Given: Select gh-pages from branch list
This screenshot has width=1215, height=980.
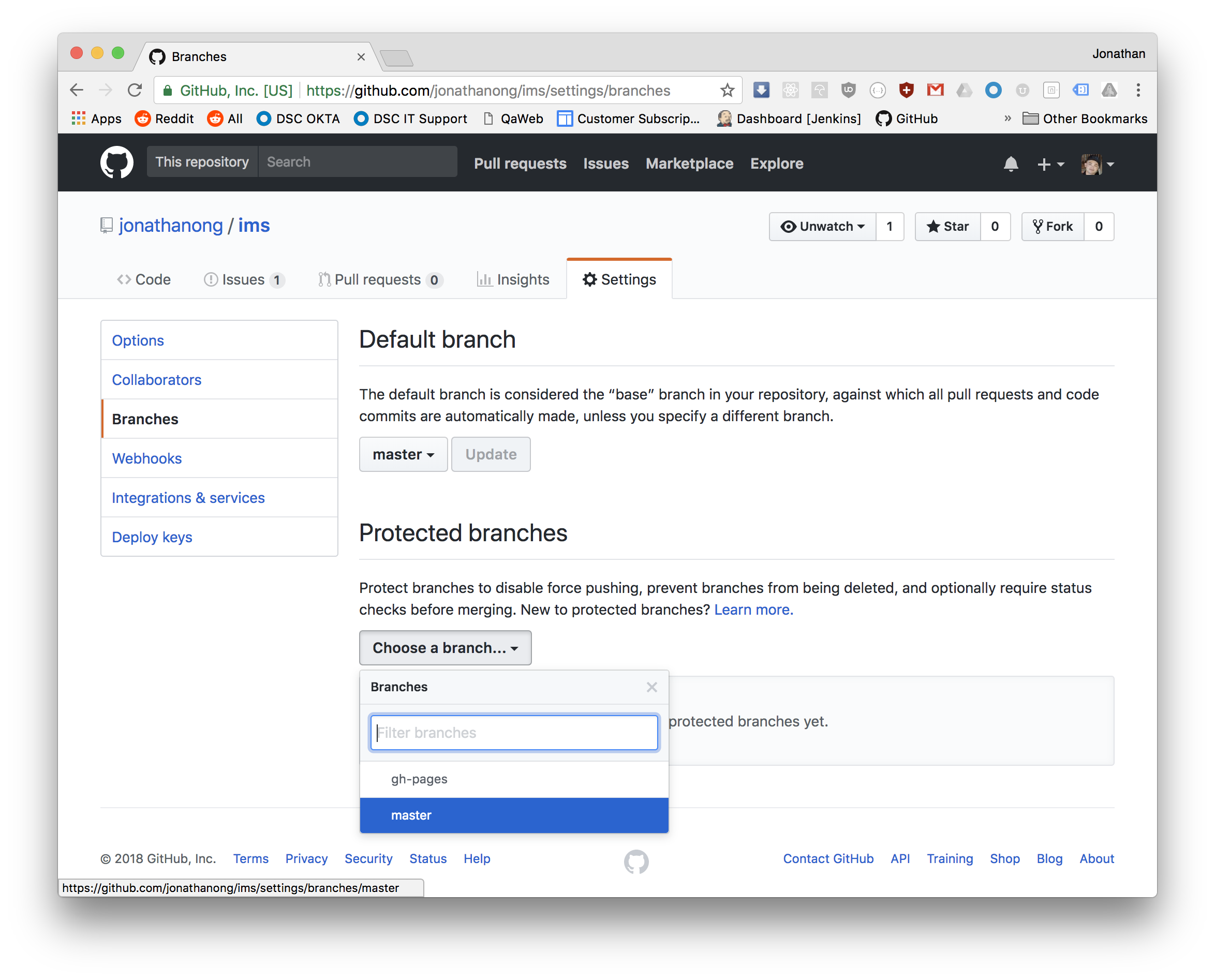Looking at the screenshot, I should [x=419, y=779].
